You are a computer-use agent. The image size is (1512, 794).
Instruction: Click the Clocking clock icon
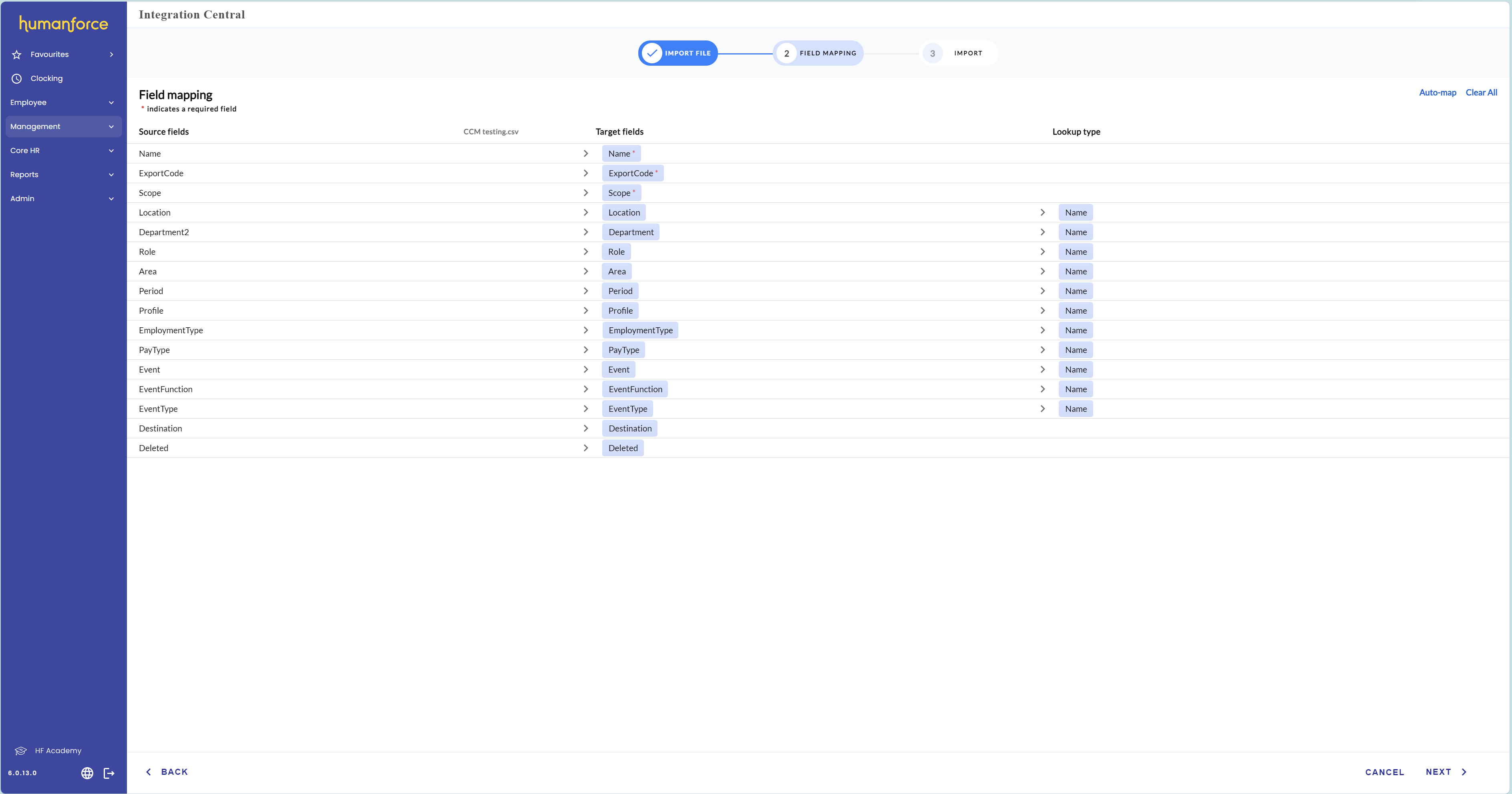(x=16, y=79)
